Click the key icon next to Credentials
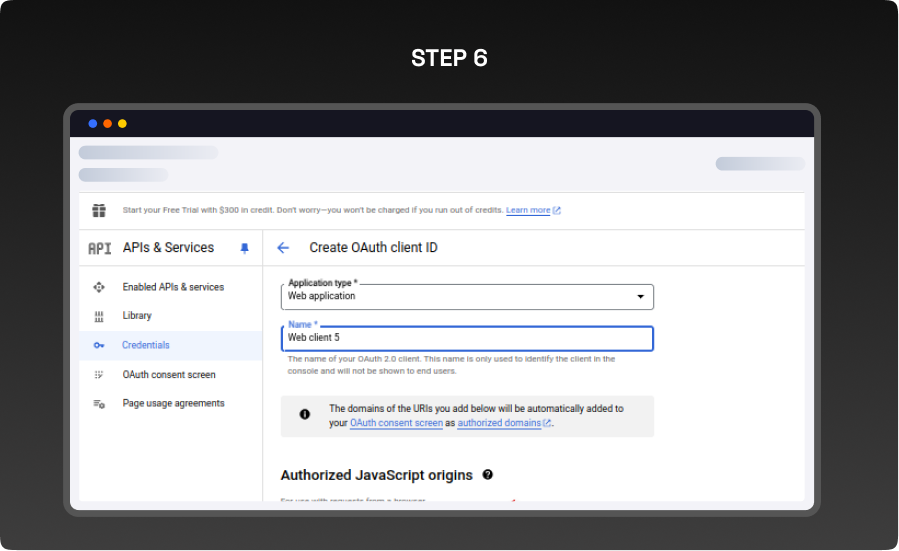This screenshot has width=899, height=551. coord(99,345)
